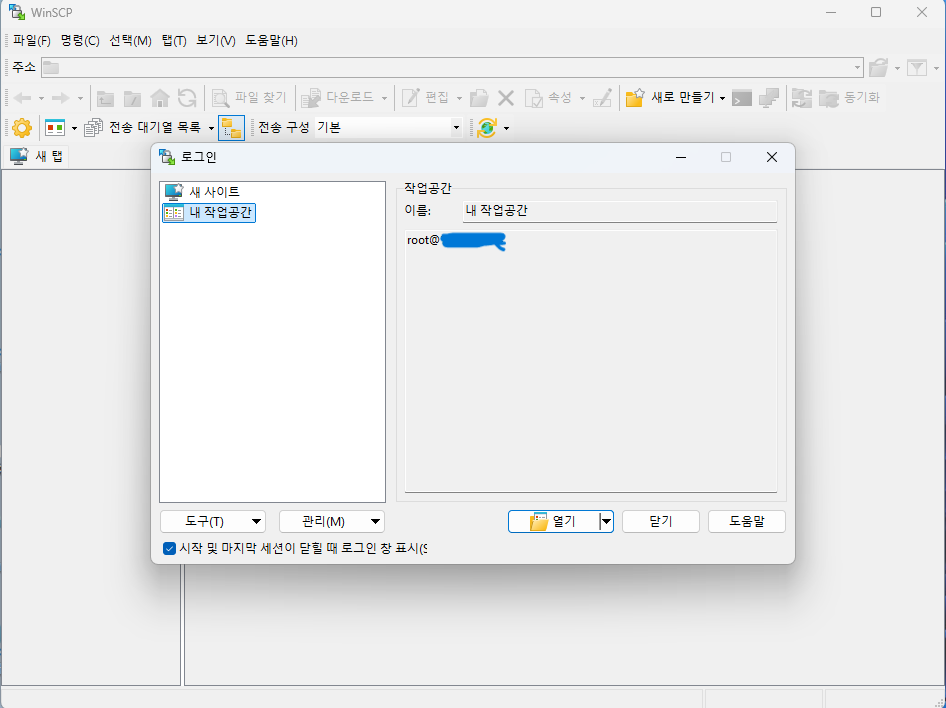Expand the 전송 대기열 목록 dropdown arrow
Viewport: 946px width, 708px height.
(x=211, y=128)
